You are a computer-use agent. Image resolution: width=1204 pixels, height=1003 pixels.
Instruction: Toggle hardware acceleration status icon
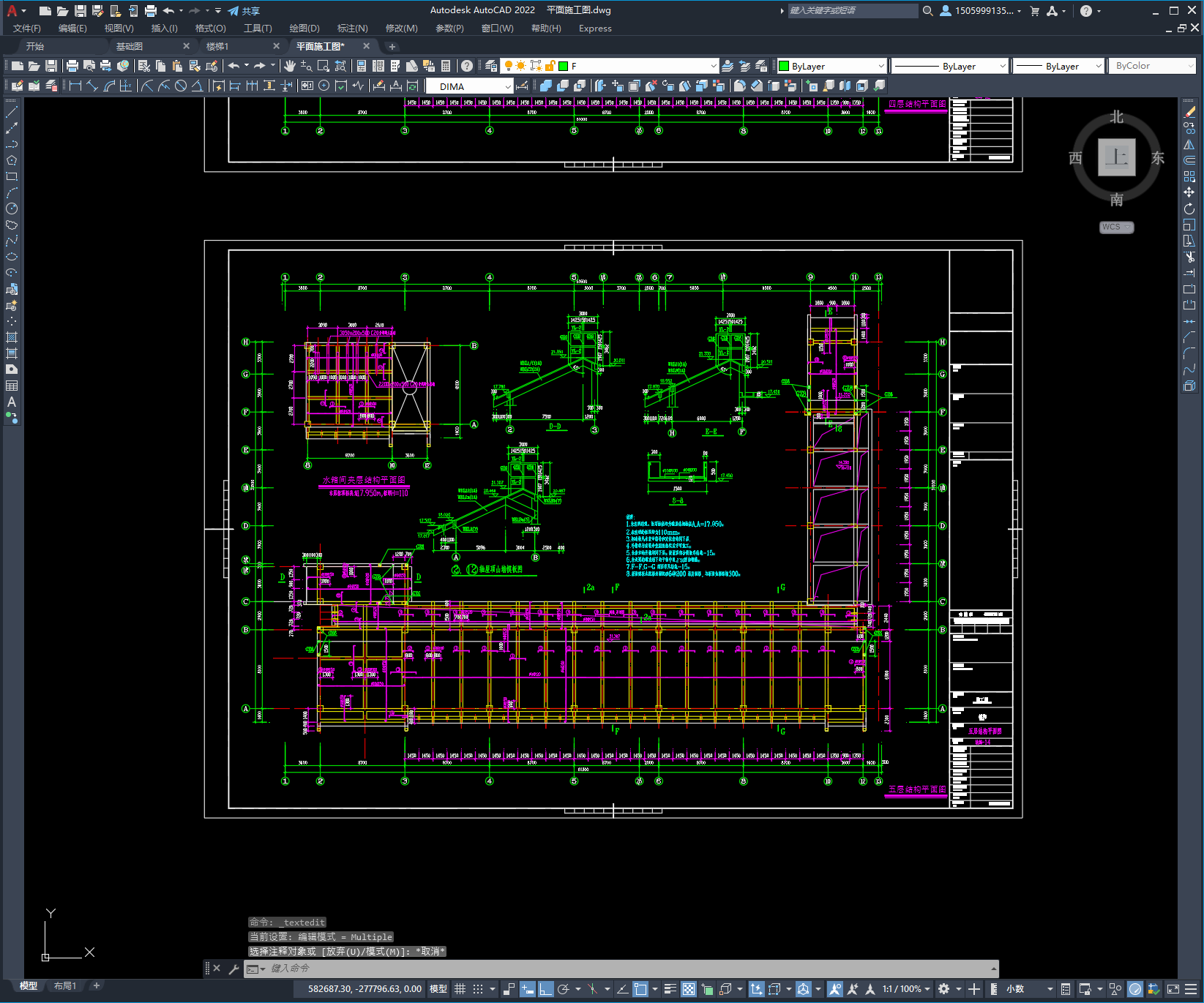(1135, 989)
